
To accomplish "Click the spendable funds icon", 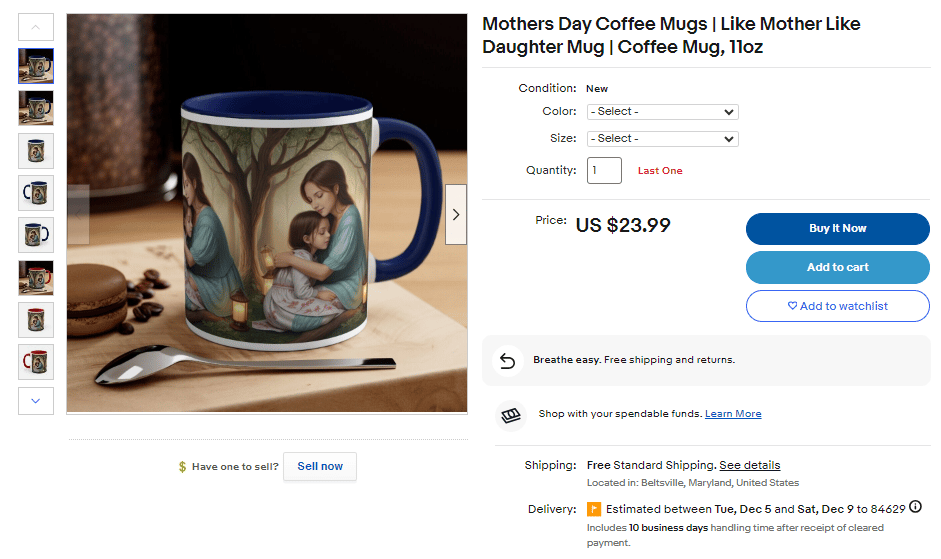I will point(511,413).
